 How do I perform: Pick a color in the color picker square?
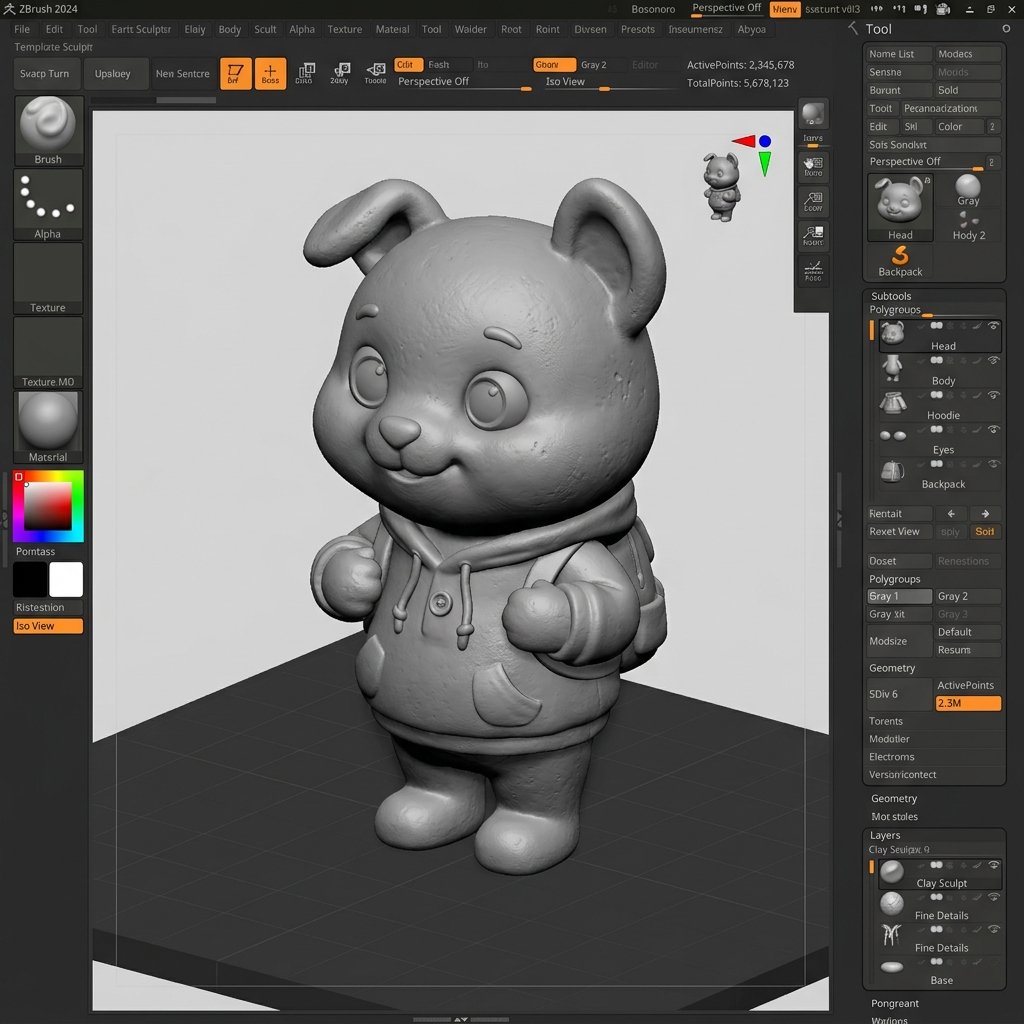point(48,505)
